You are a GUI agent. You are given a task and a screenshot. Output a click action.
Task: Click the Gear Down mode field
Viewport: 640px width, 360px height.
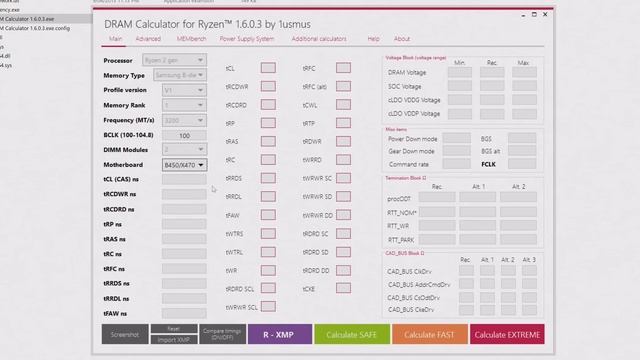pos(457,151)
